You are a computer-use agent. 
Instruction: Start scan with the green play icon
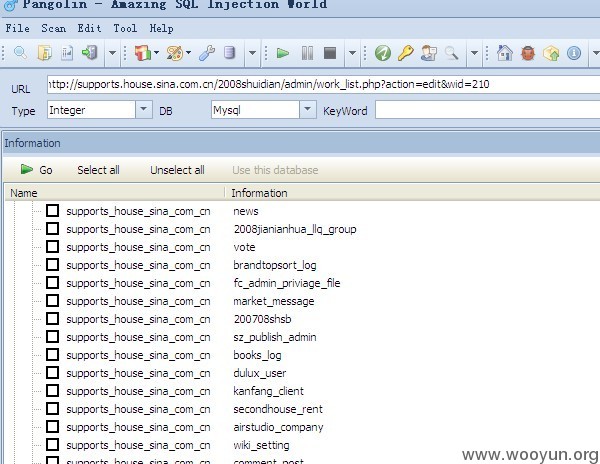(282, 53)
